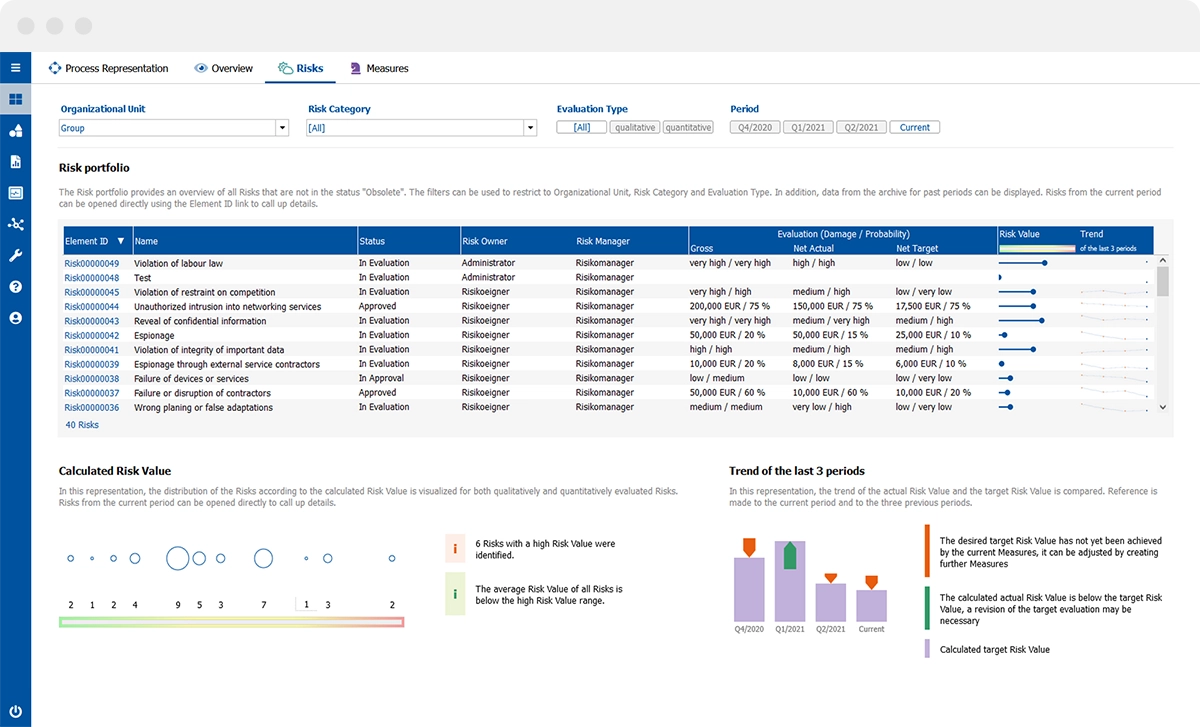The width and height of the screenshot is (1200, 727).
Task: Click the 40 Risks link below the table
Action: [x=81, y=424]
